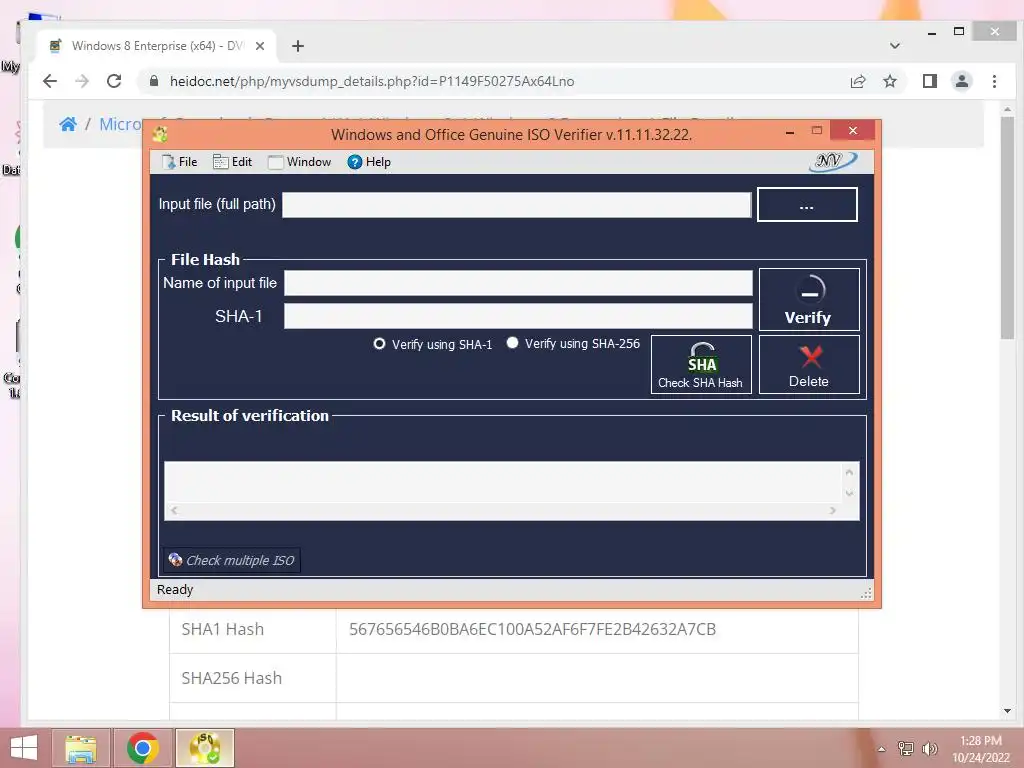
Task: Click the Check multiple ISO button
Action: click(232, 560)
